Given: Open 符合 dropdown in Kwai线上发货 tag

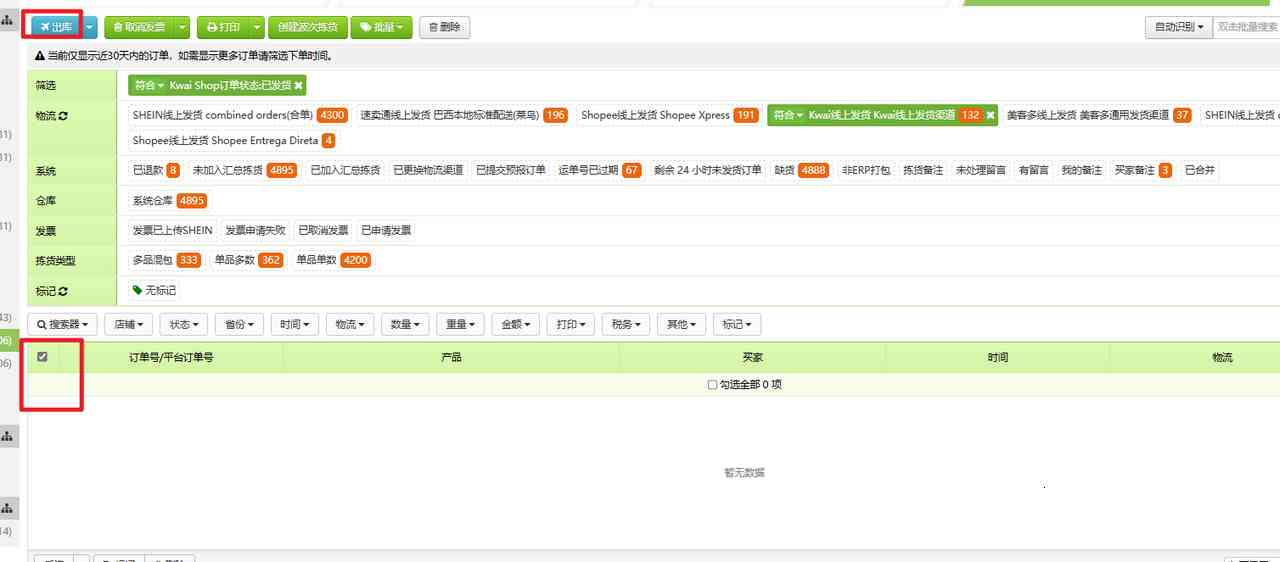Looking at the screenshot, I should click(x=788, y=115).
